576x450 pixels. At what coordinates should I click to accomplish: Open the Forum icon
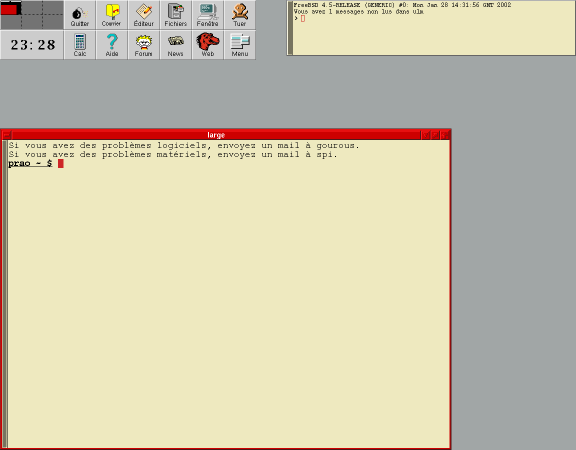point(144,45)
